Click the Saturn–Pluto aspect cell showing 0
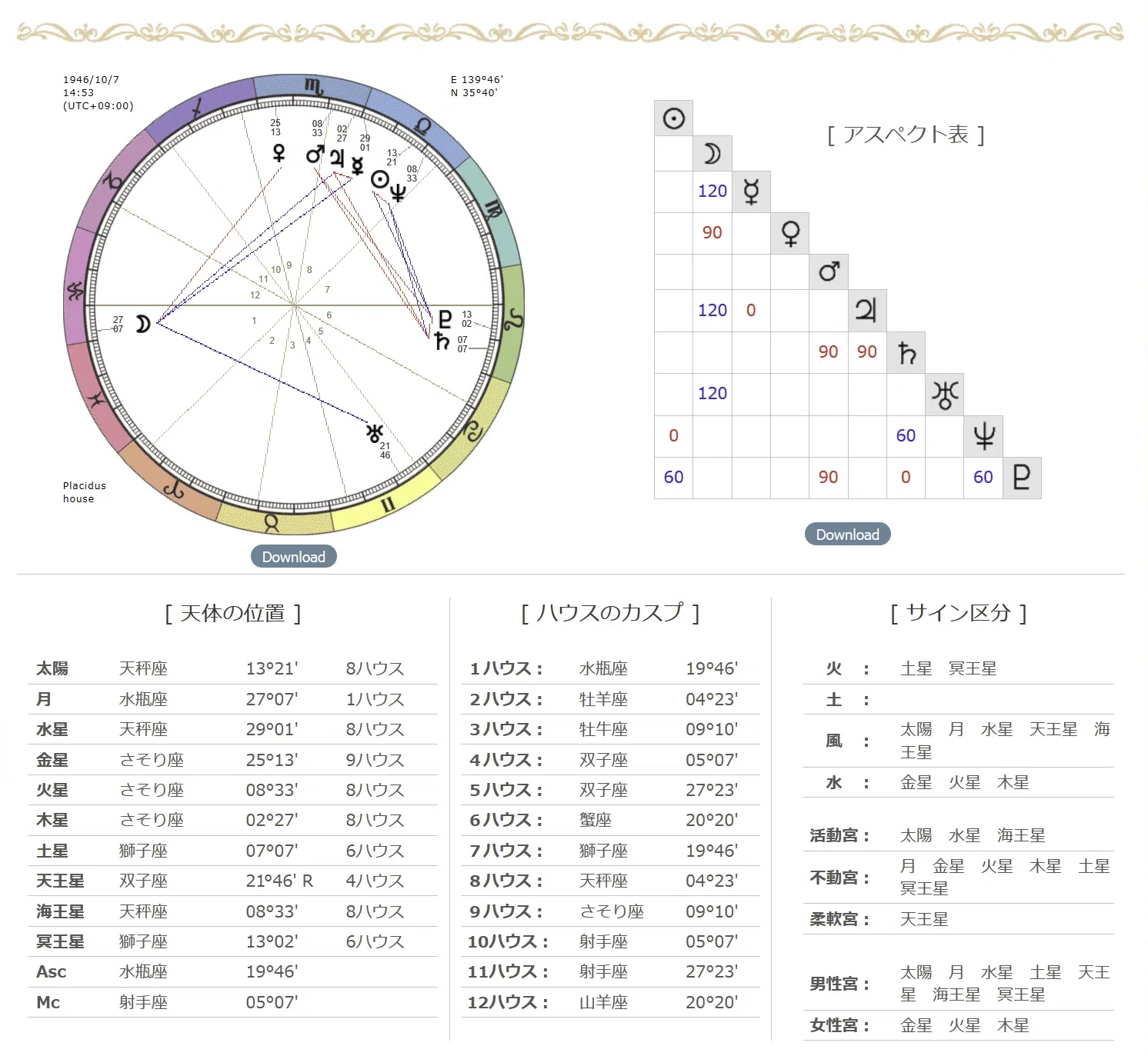This screenshot has height=1056, width=1148. point(906,478)
